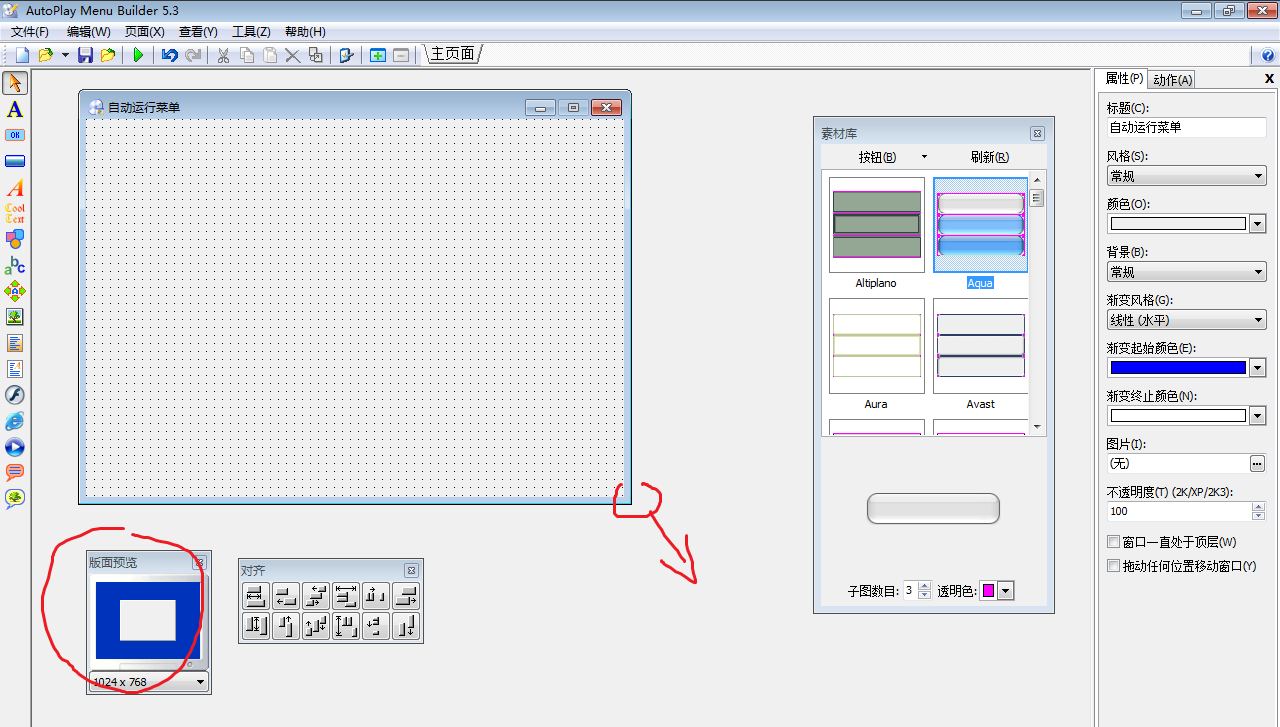Open the 页面(X) menu
The width and height of the screenshot is (1280, 727).
click(144, 32)
